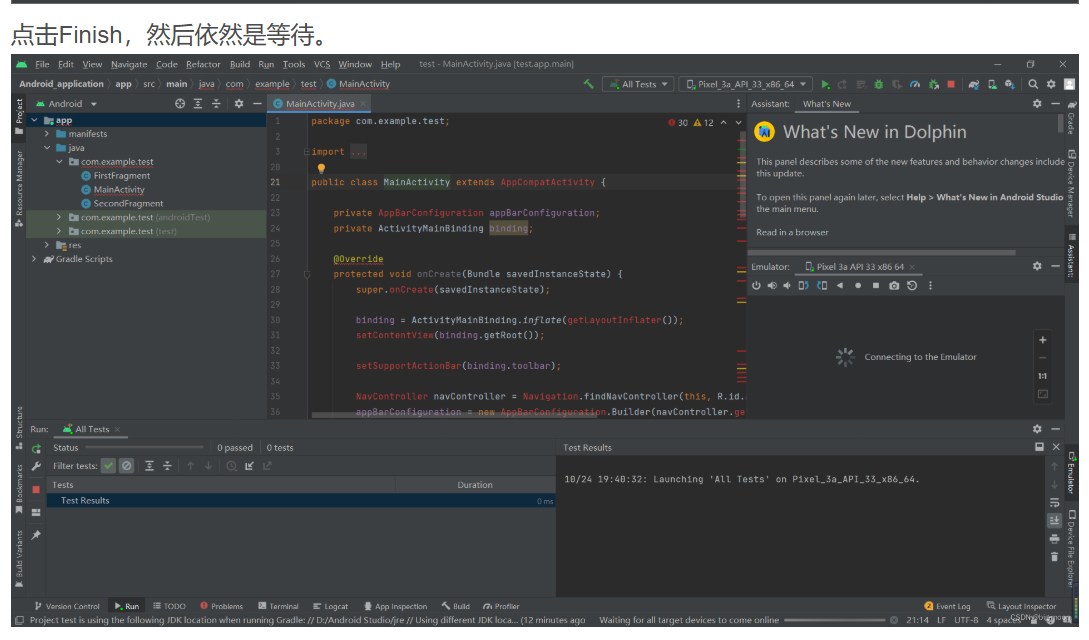This screenshot has width=1089, height=640.
Task: Select the Test Results row
Action: 301,500
